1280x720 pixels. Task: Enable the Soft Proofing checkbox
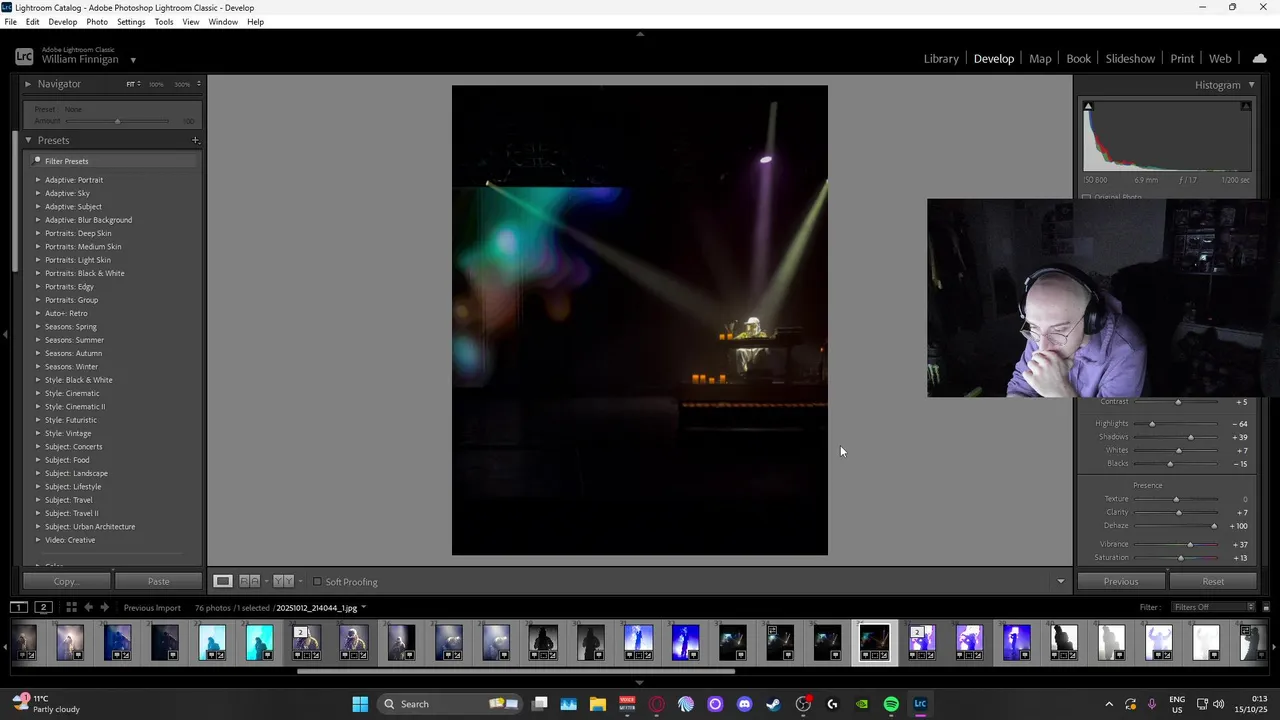(317, 582)
